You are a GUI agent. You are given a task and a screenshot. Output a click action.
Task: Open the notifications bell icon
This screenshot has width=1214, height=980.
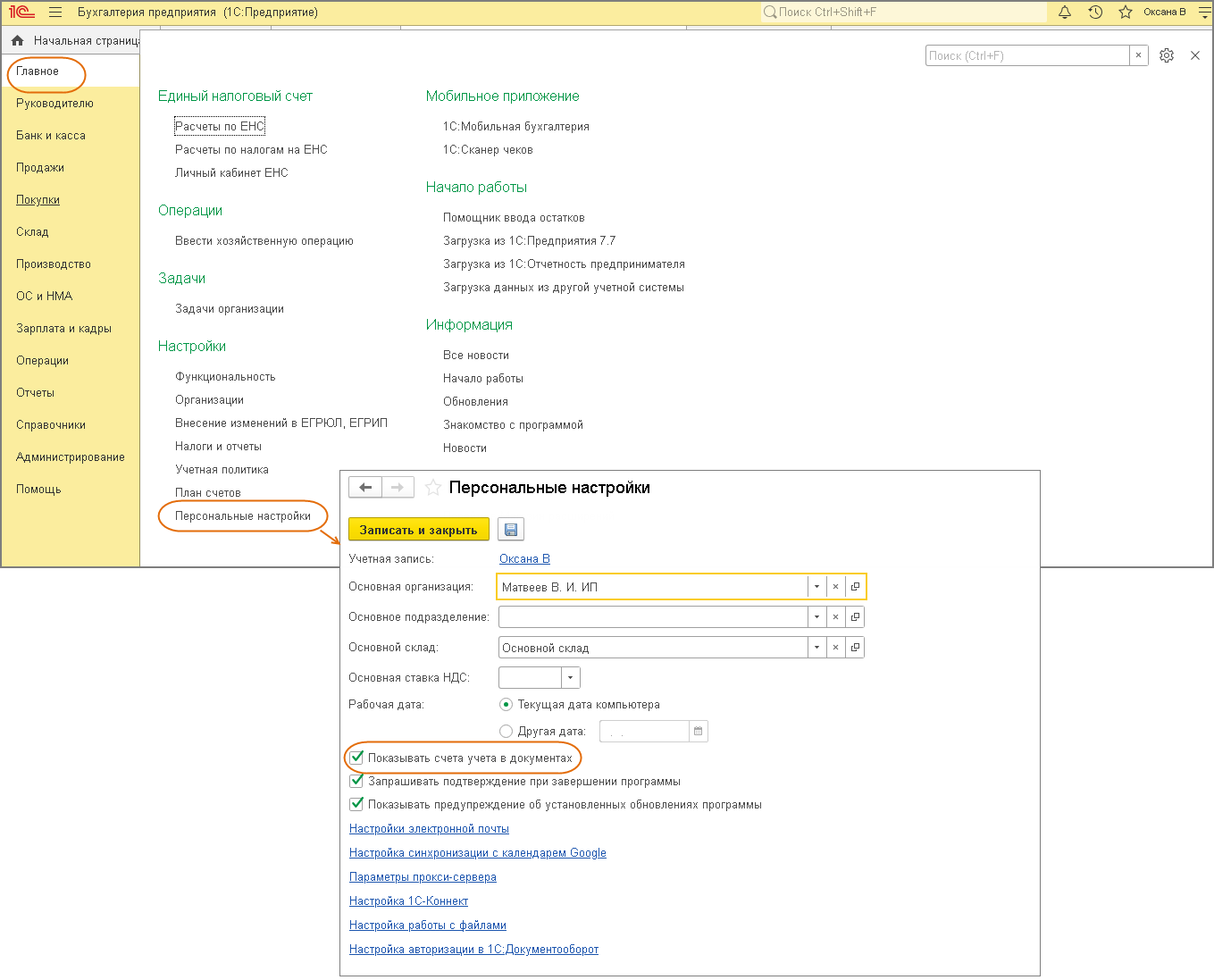tap(1065, 13)
